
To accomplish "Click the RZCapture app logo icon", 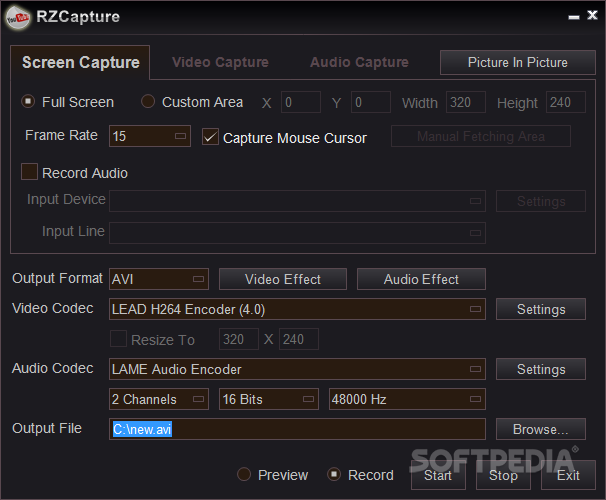I will [x=18, y=18].
